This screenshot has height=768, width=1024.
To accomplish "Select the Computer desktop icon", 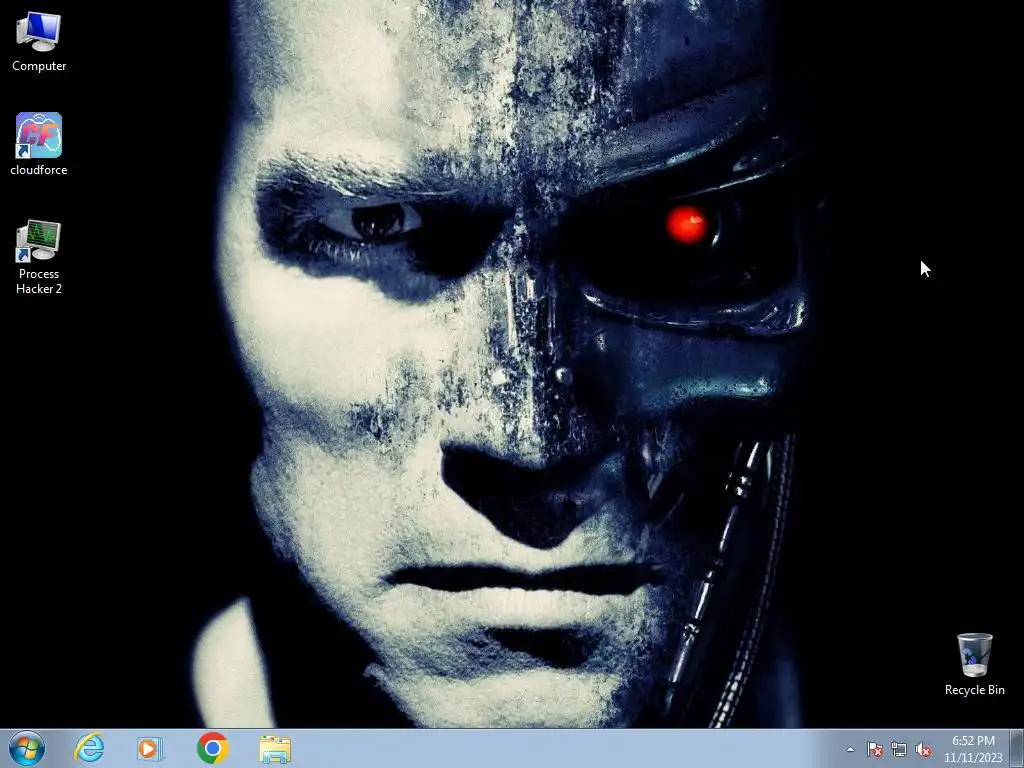I will [x=39, y=42].
